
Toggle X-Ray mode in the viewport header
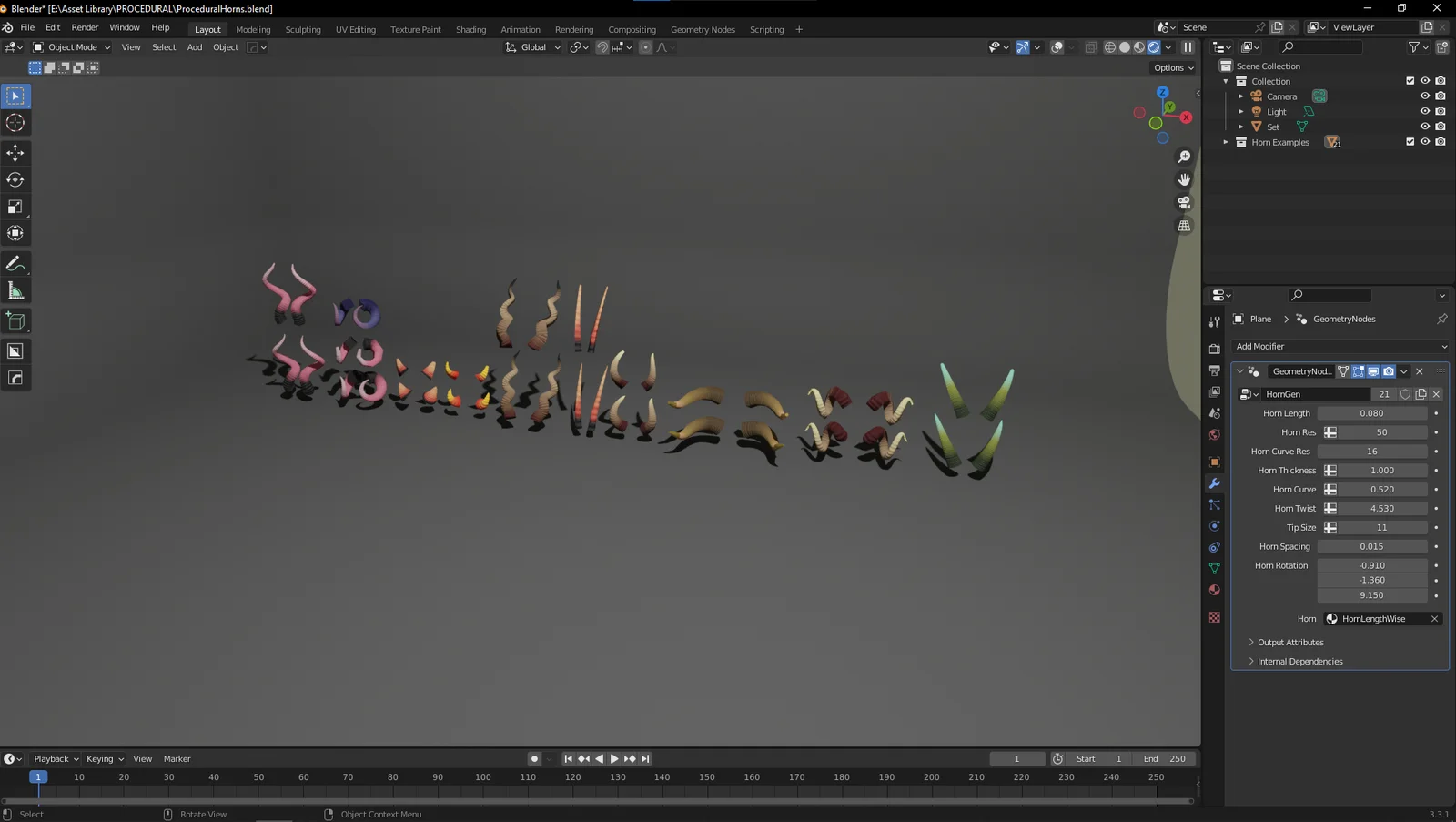click(x=1092, y=47)
